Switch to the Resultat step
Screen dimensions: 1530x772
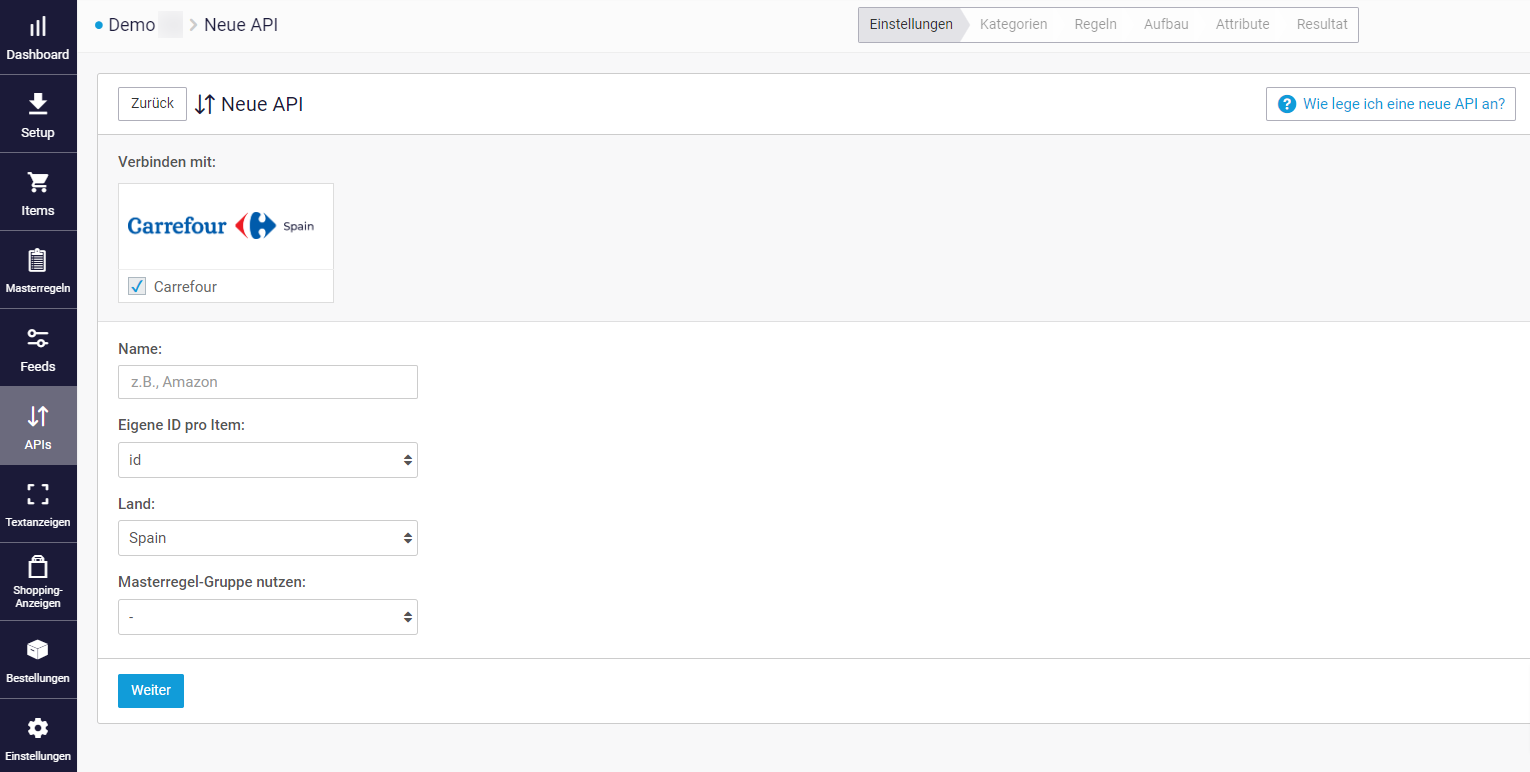click(x=1322, y=24)
